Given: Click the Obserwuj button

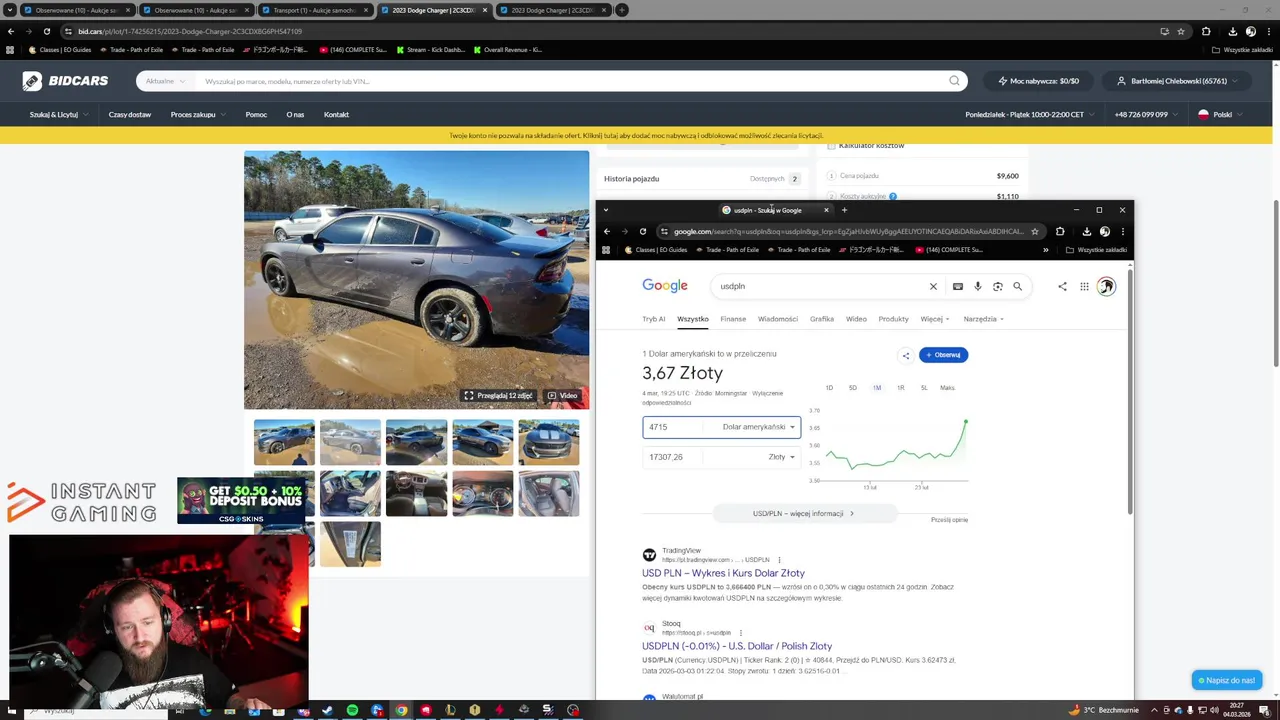Looking at the screenshot, I should [x=943, y=355].
